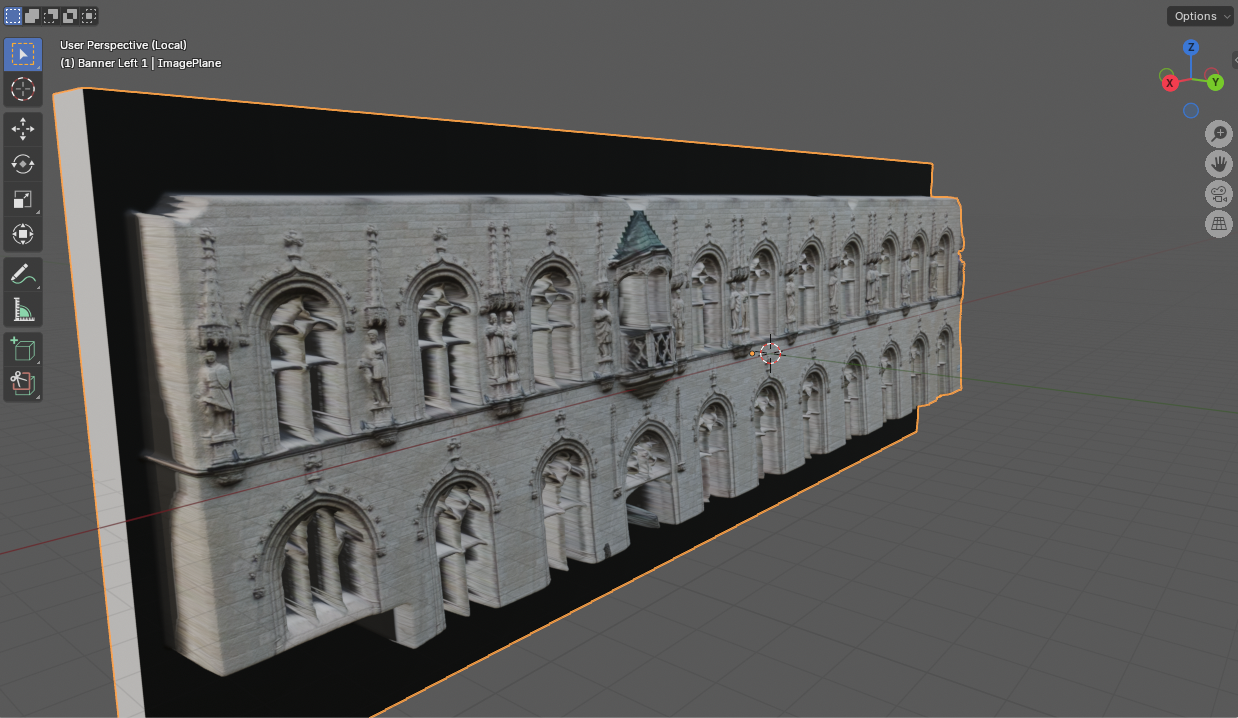This screenshot has height=718, width=1238.
Task: Select the Measure ruler tool
Action: pyautogui.click(x=23, y=309)
